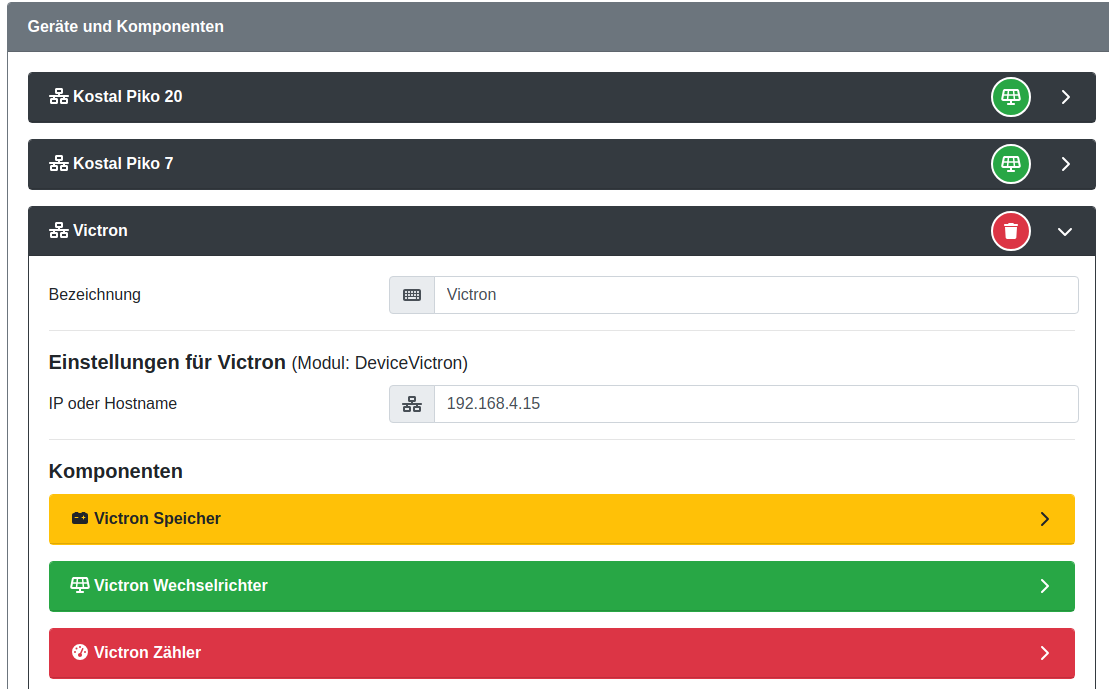
Task: Delete the Victron device with trash icon
Action: point(1011,231)
